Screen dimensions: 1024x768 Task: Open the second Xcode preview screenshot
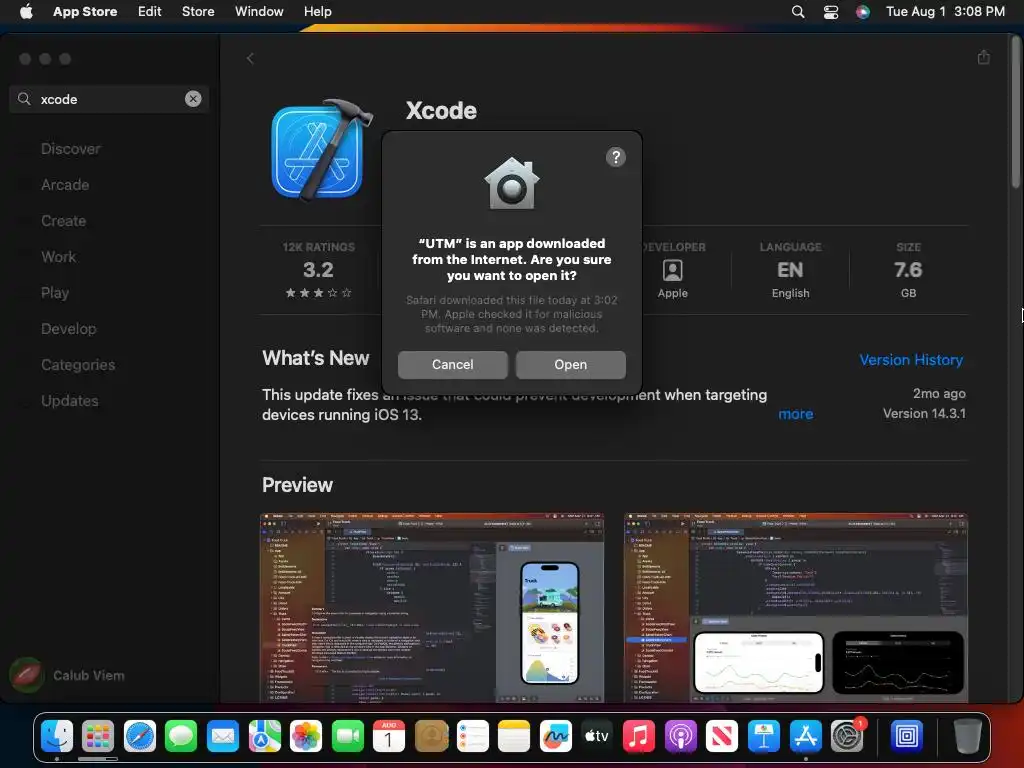coord(795,607)
